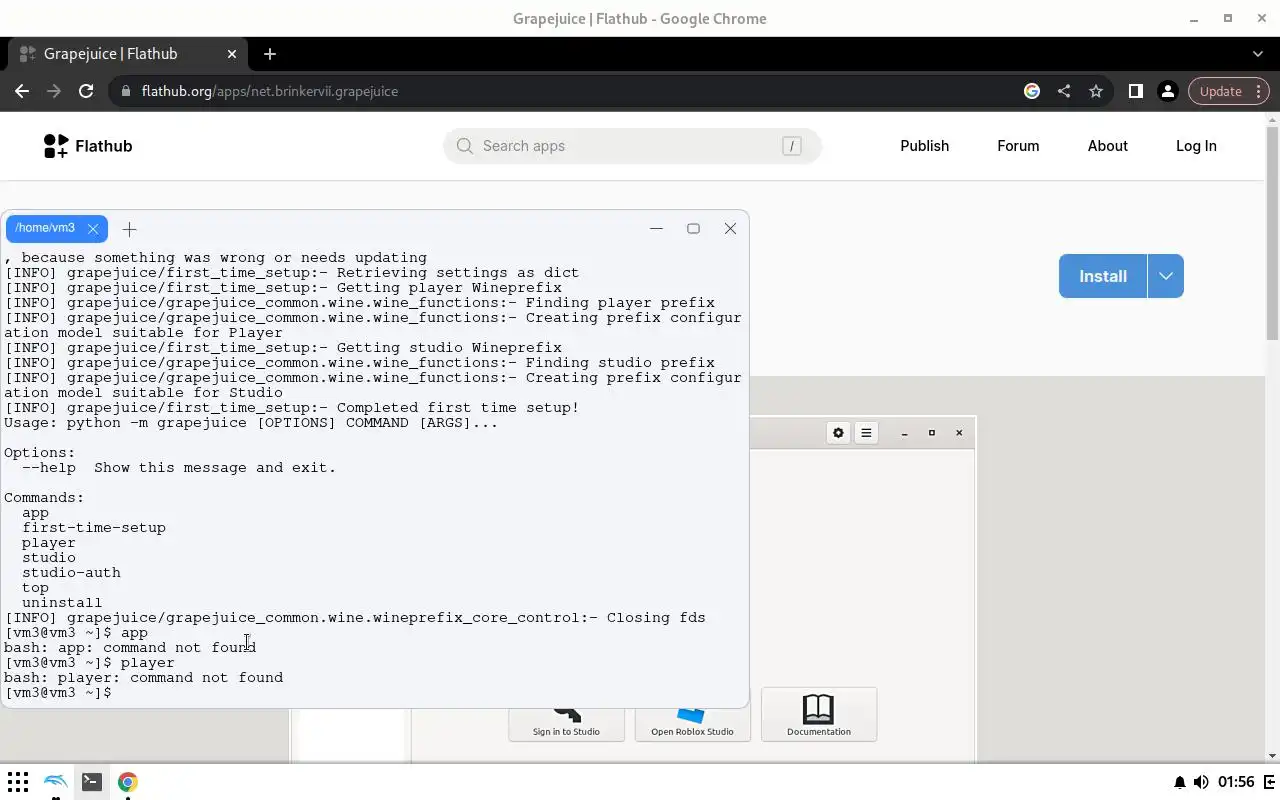Focus the Search apps field
This screenshot has height=800, width=1280.
coord(632,146)
